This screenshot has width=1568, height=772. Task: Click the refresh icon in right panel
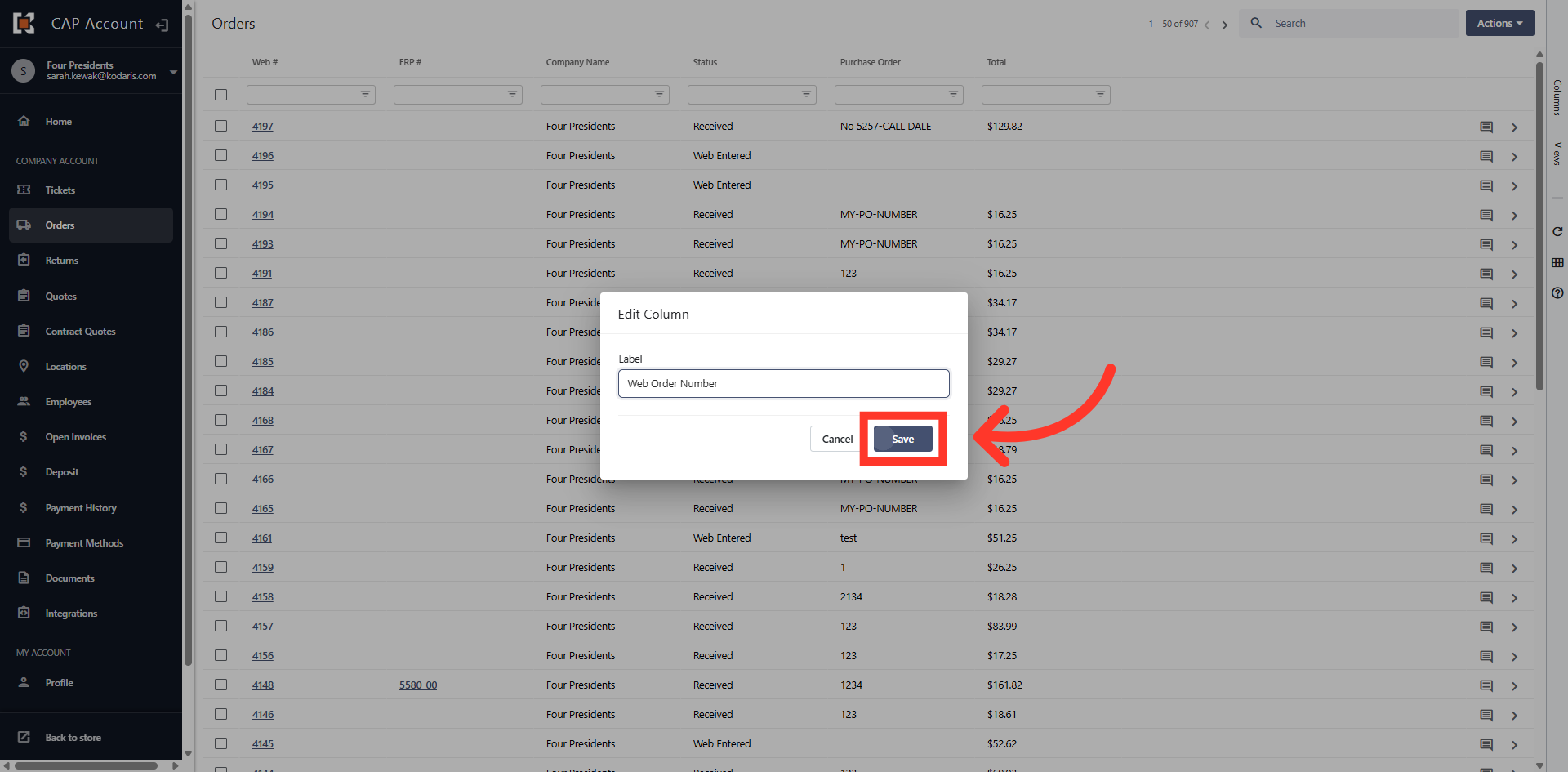tap(1557, 232)
